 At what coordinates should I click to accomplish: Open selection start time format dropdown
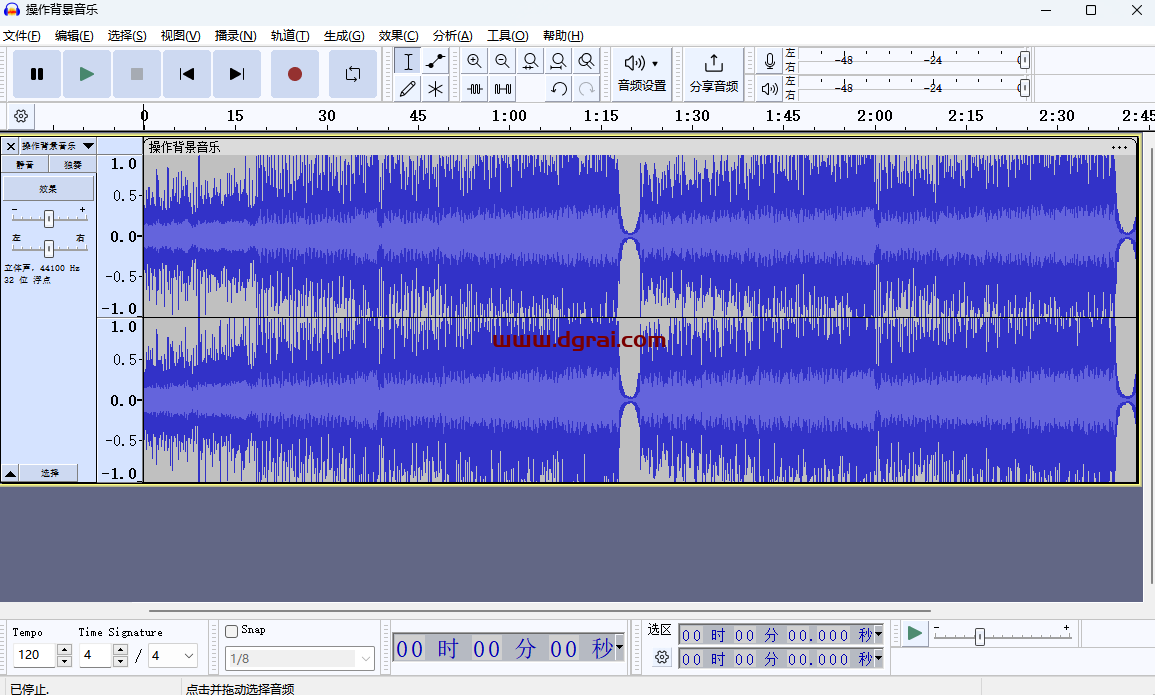878,634
